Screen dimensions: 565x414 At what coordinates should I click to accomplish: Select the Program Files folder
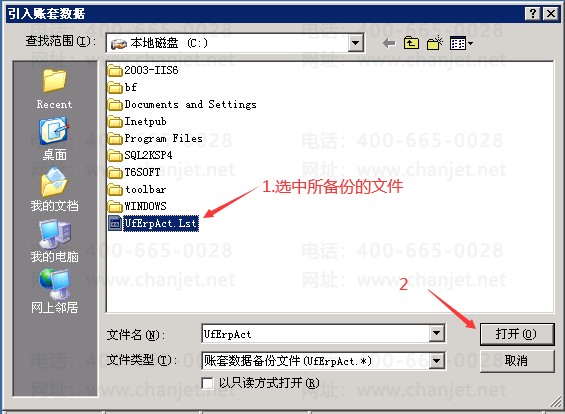(155, 138)
